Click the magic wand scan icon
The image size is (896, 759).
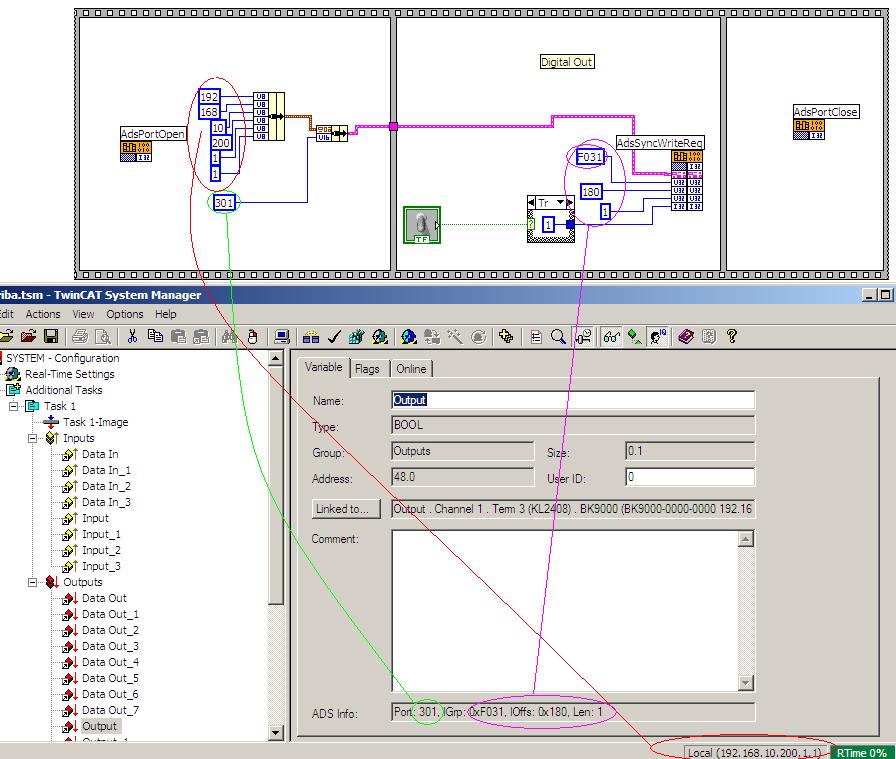[455, 337]
